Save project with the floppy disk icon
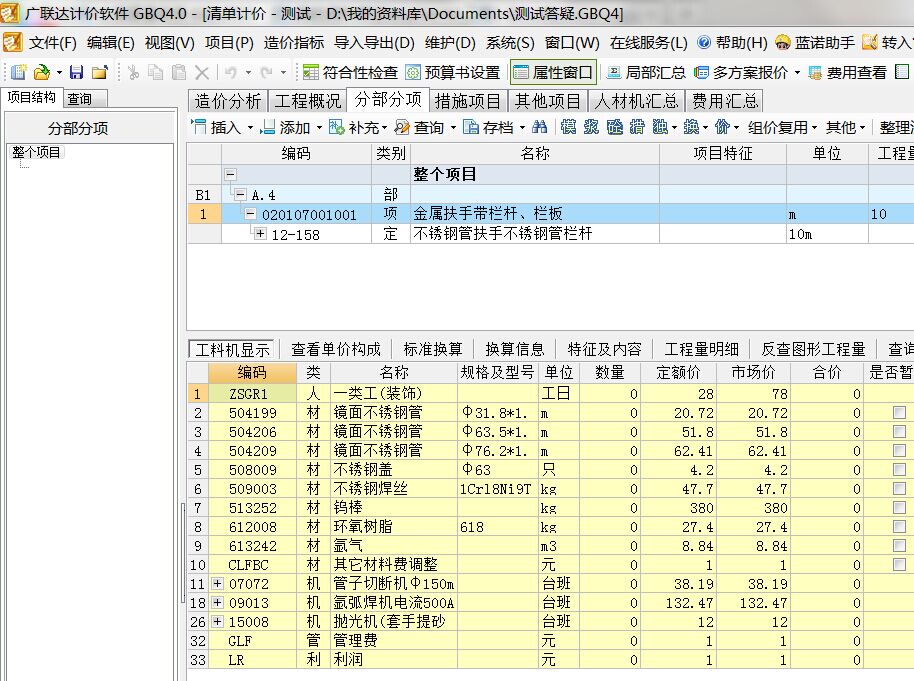Image resolution: width=914 pixels, height=681 pixels. 76,72
